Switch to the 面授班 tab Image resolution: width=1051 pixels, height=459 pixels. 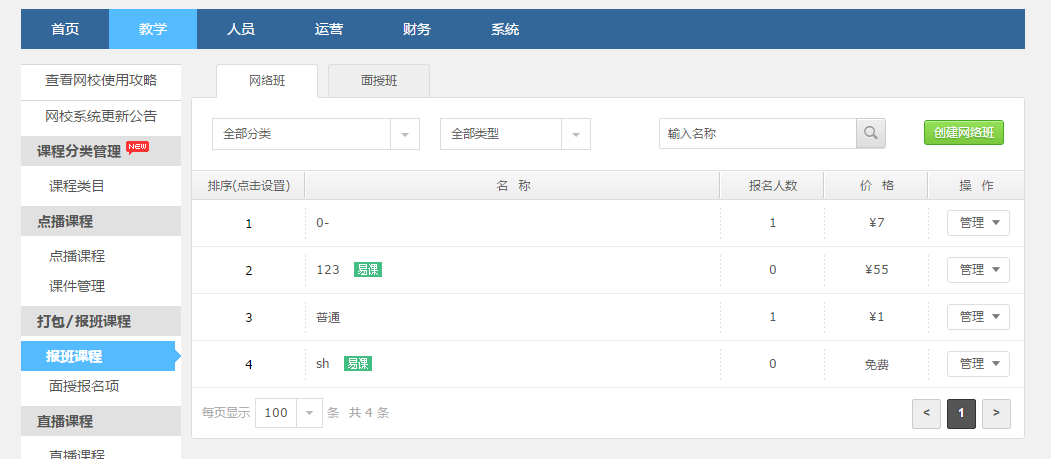click(x=379, y=81)
